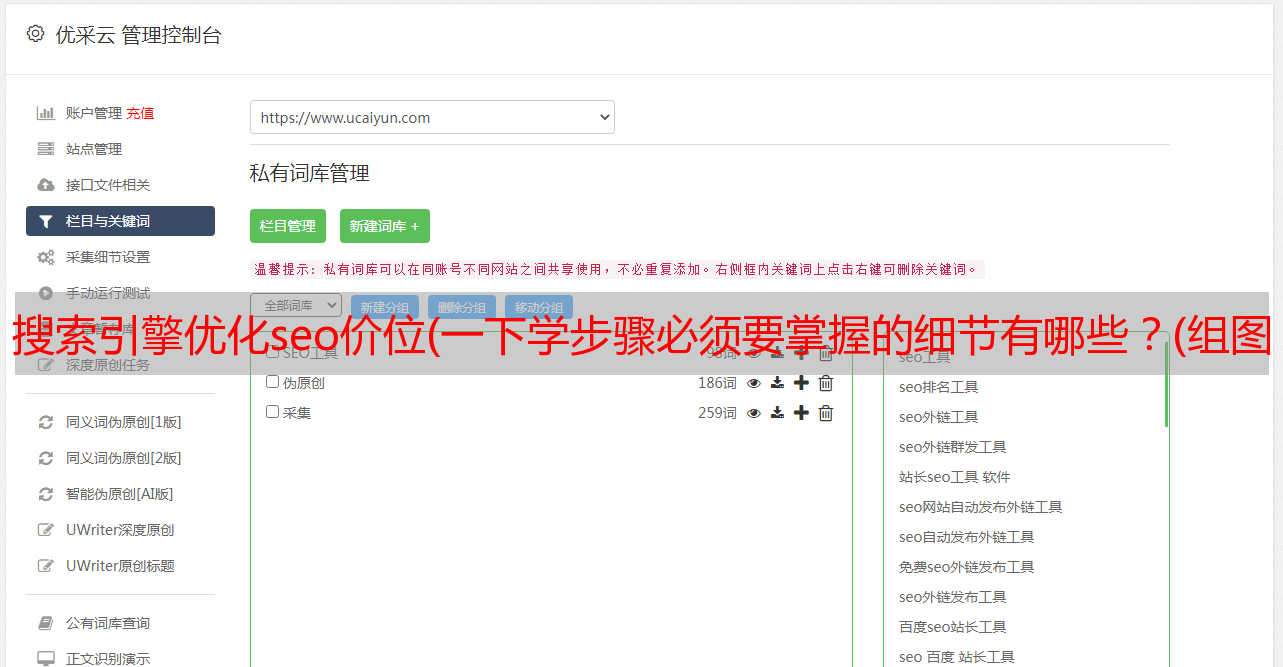The image size is (1283, 667).
Task: Add keywords to 采集 using the plus icon
Action: pos(801,413)
